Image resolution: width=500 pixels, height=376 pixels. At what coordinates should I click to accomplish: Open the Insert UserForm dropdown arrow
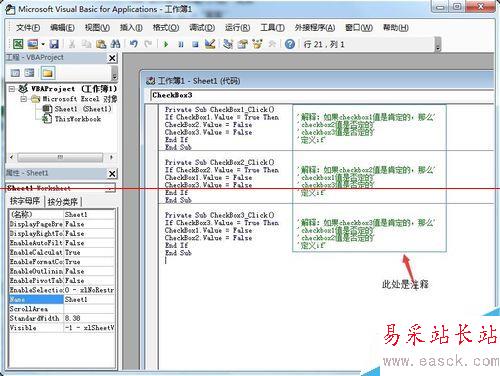pyautogui.click(x=43, y=44)
